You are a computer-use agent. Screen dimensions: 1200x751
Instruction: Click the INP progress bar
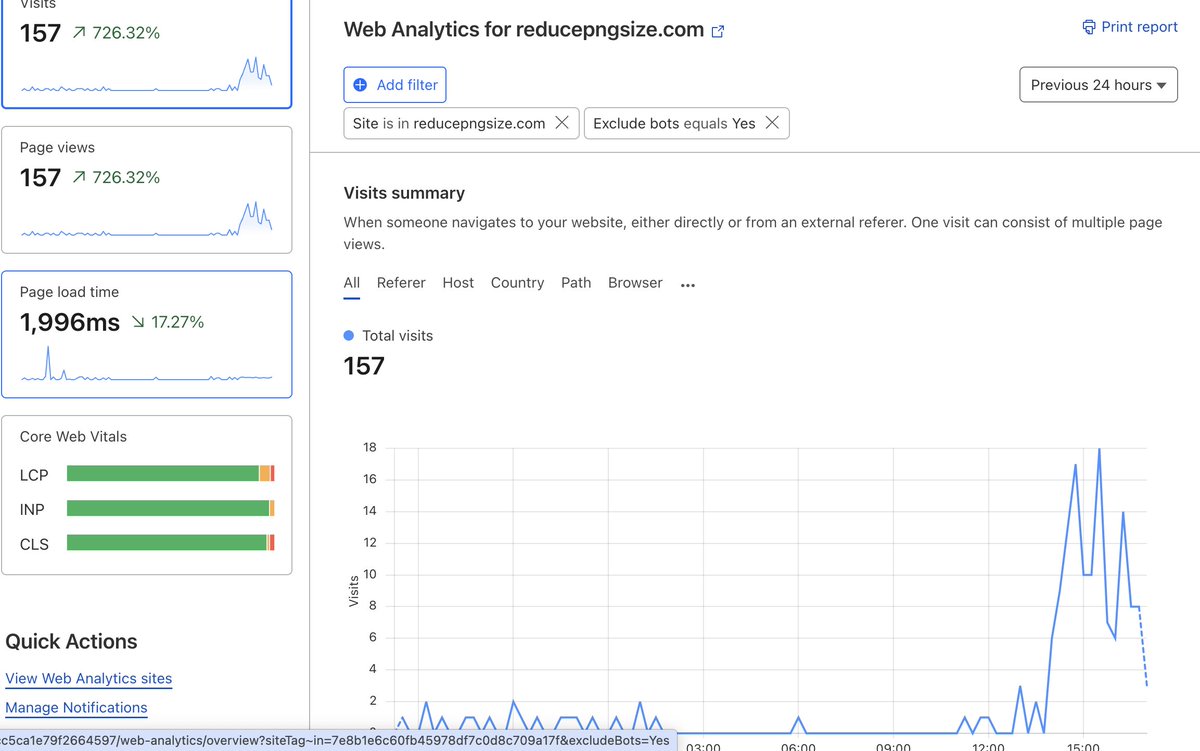point(170,508)
